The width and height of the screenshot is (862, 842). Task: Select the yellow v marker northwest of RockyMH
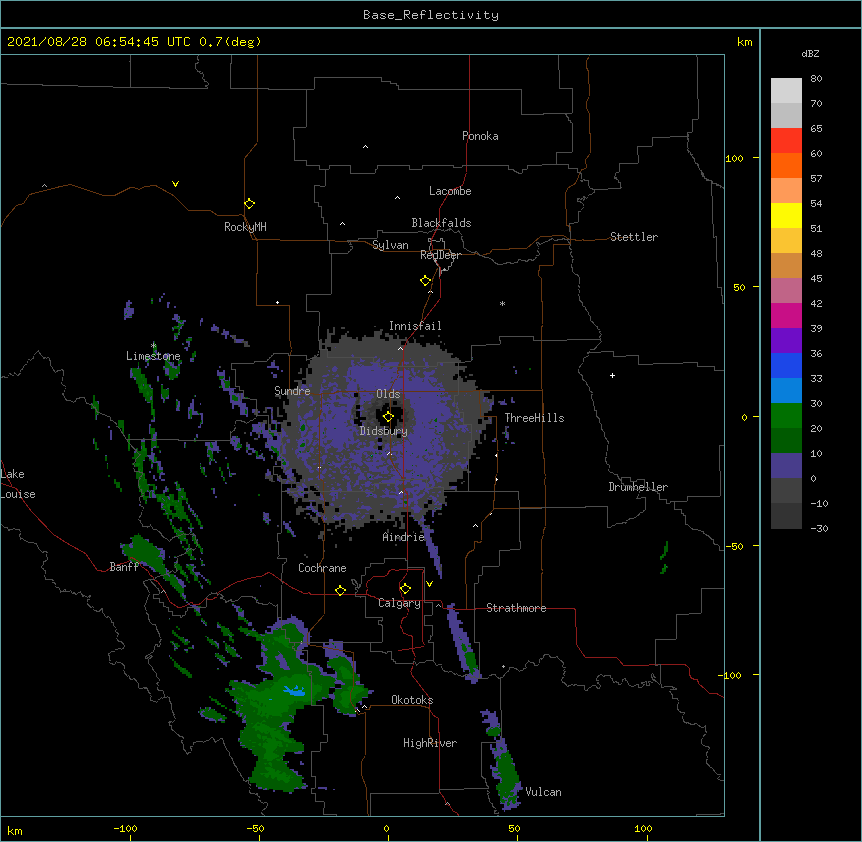pos(175,184)
